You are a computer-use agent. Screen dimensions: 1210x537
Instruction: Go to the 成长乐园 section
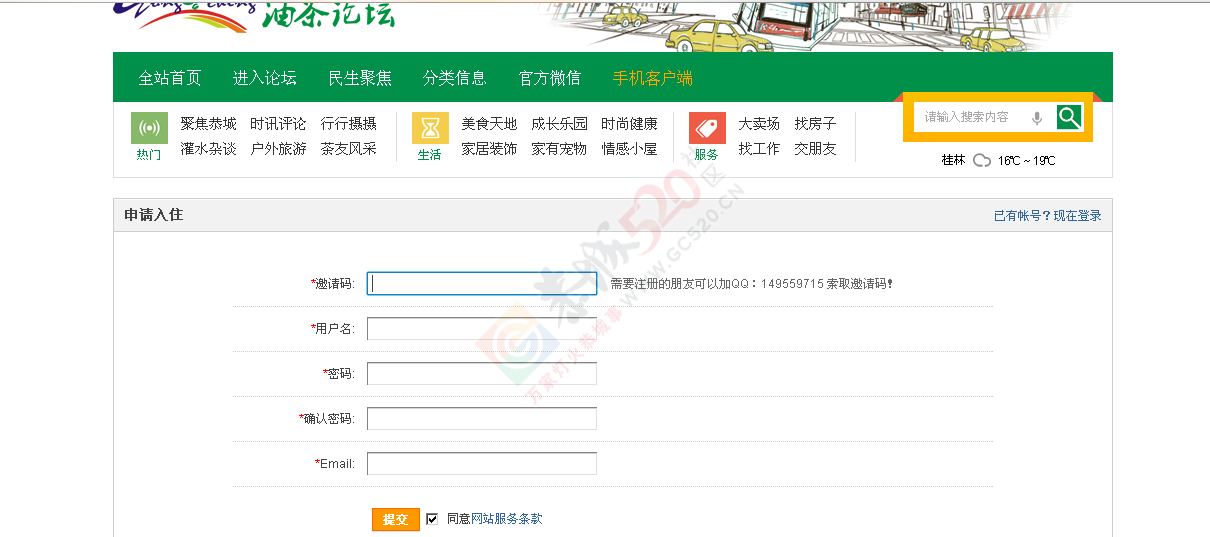pyautogui.click(x=560, y=124)
